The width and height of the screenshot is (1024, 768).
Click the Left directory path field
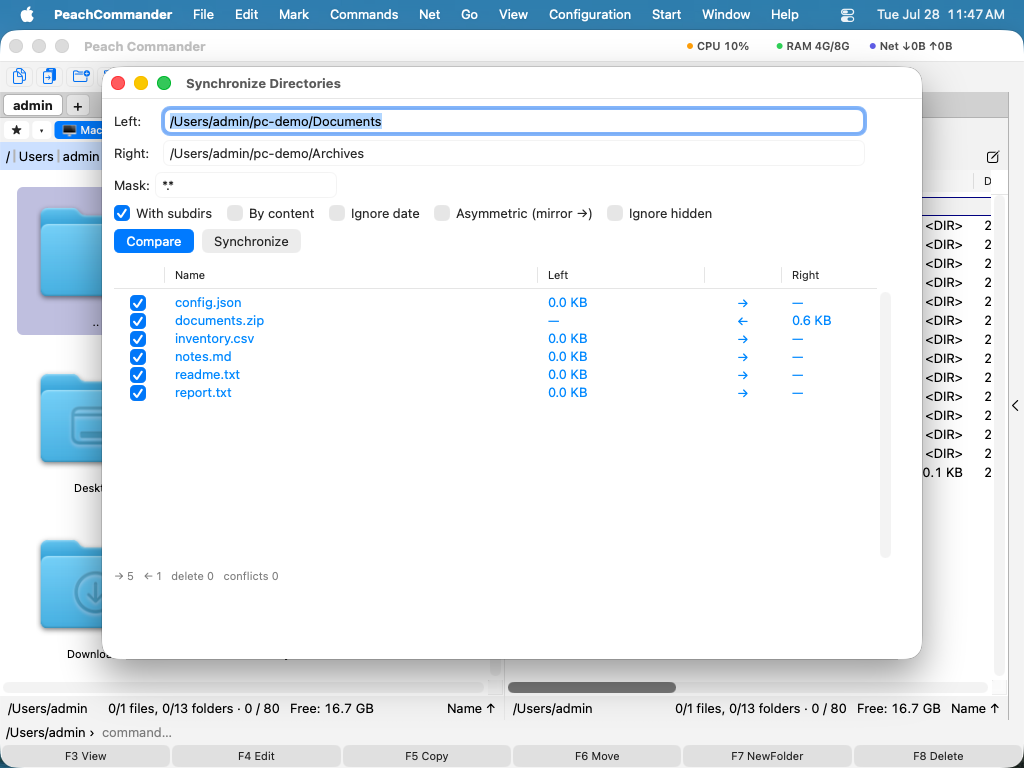click(x=513, y=121)
